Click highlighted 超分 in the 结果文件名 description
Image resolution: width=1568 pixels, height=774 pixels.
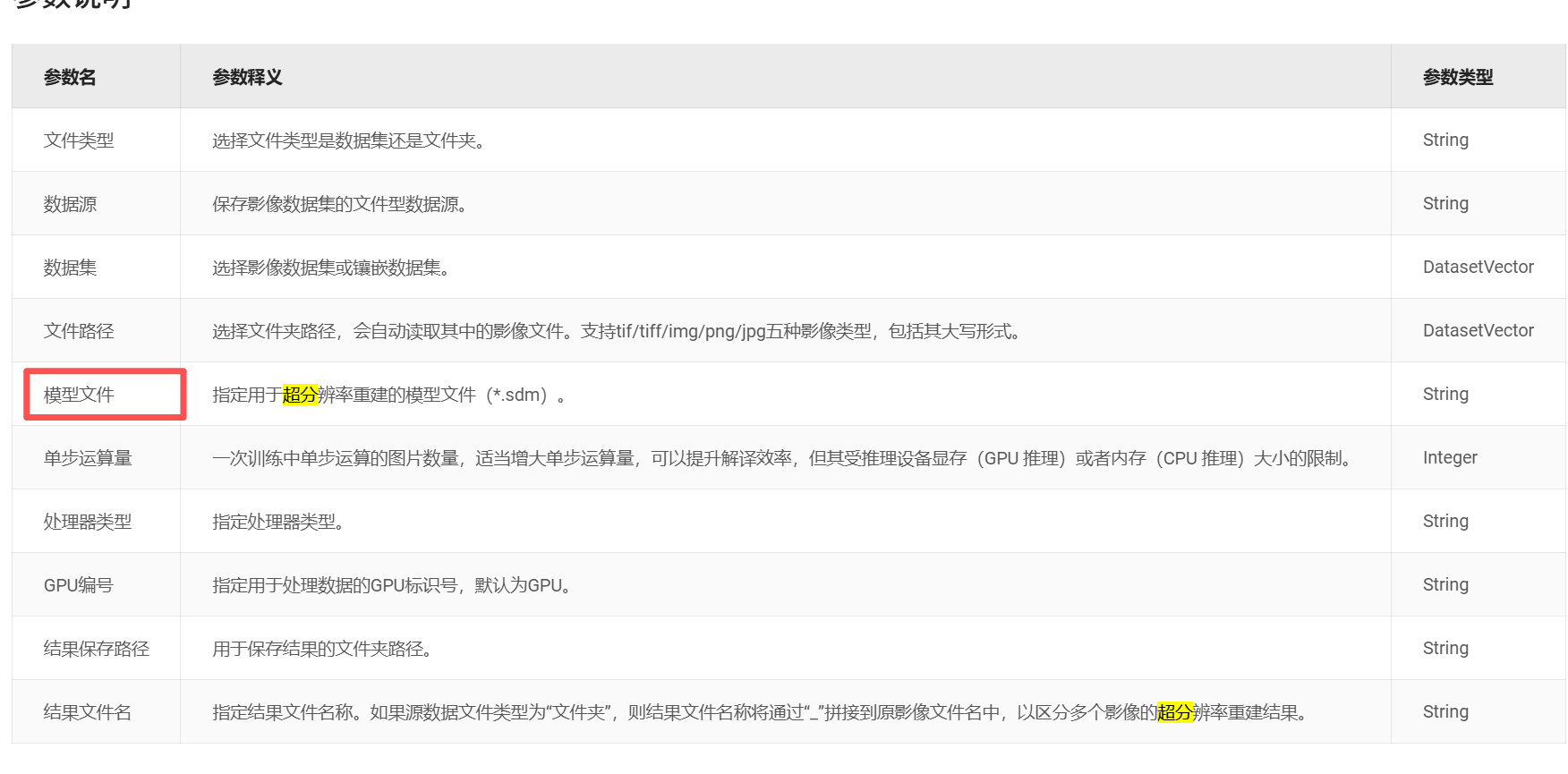pos(1174,712)
